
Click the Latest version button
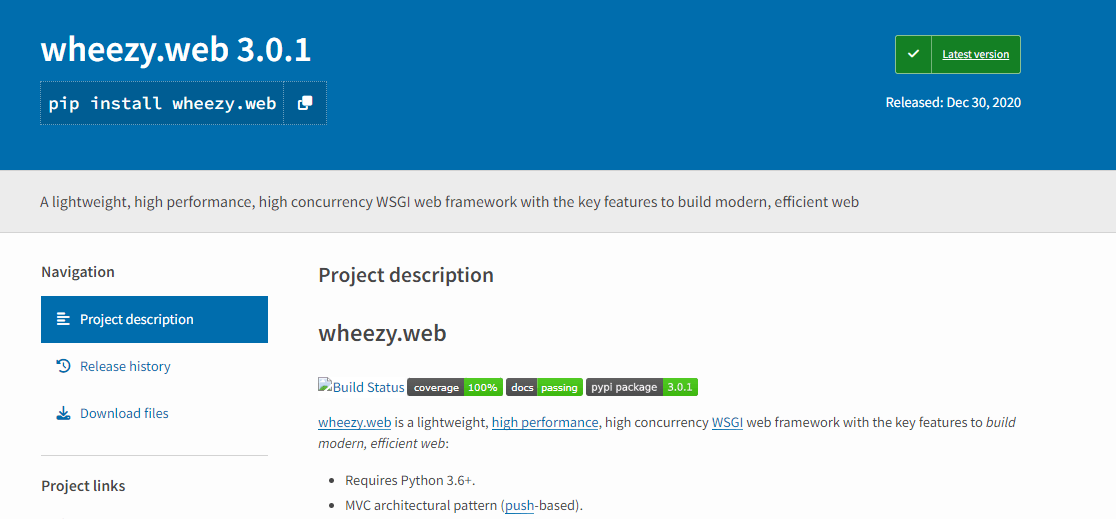pos(975,54)
